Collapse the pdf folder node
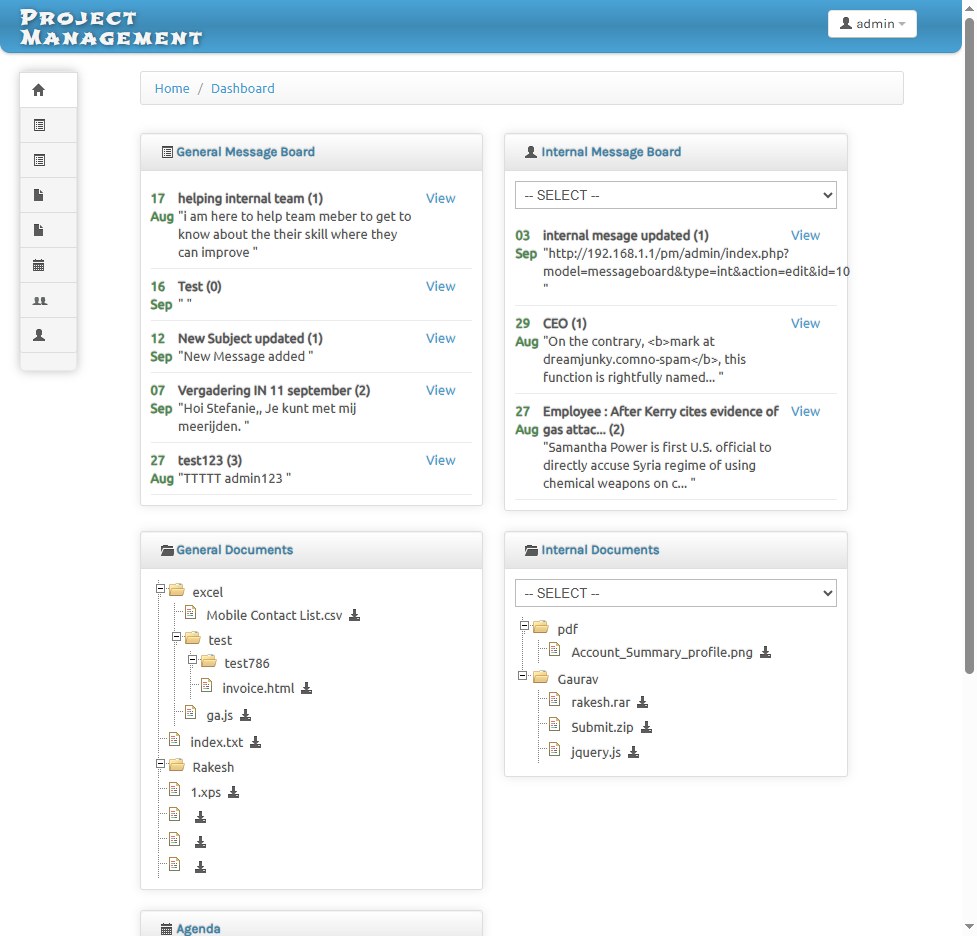This screenshot has height=936, width=977. pos(524,625)
